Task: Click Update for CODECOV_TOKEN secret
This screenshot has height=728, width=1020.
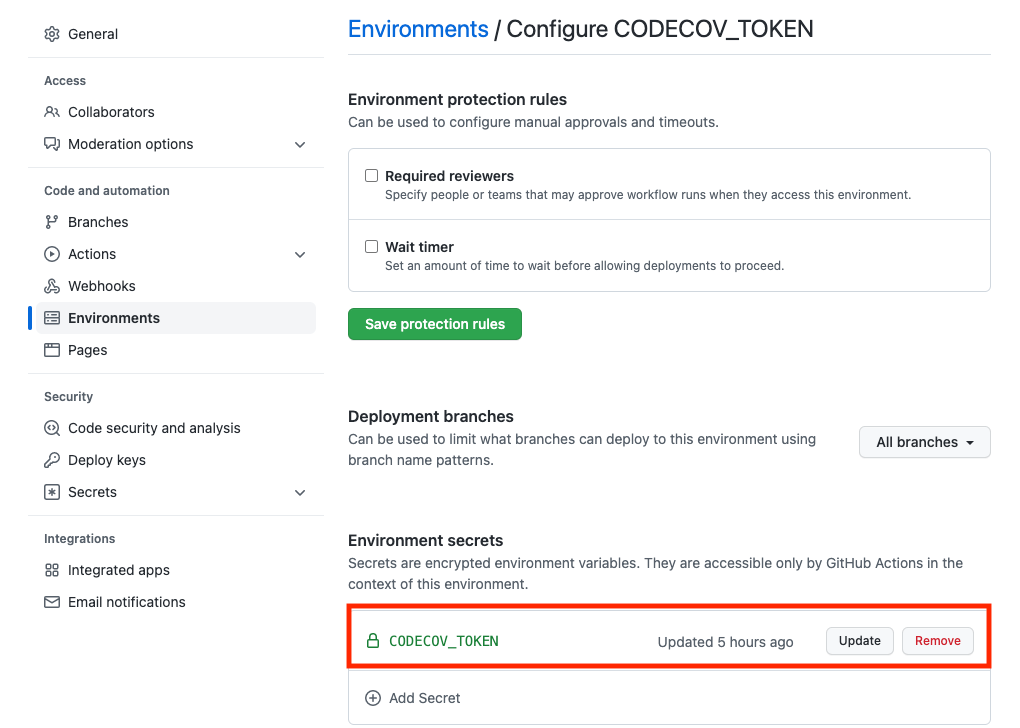Action: click(859, 641)
